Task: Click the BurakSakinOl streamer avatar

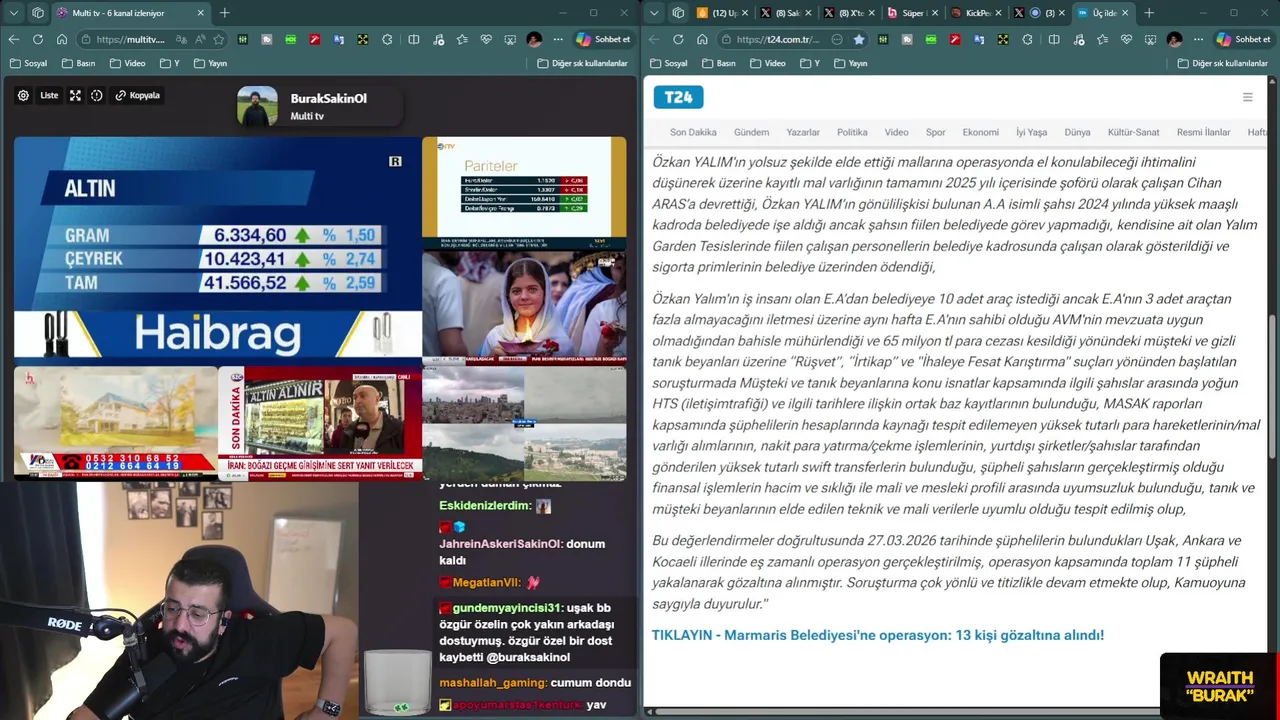Action: point(257,106)
